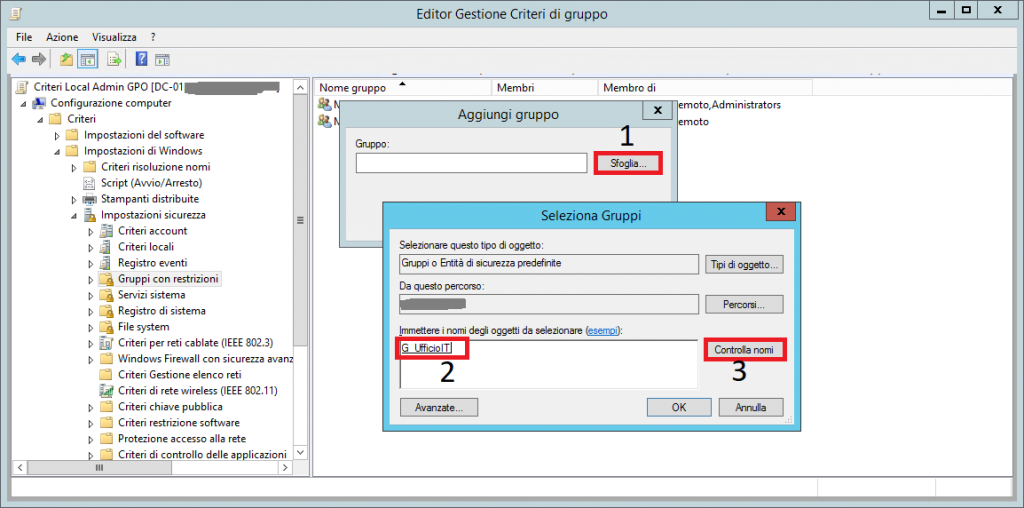This screenshot has width=1024, height=508.
Task: Click the esempi link
Action: (x=603, y=330)
